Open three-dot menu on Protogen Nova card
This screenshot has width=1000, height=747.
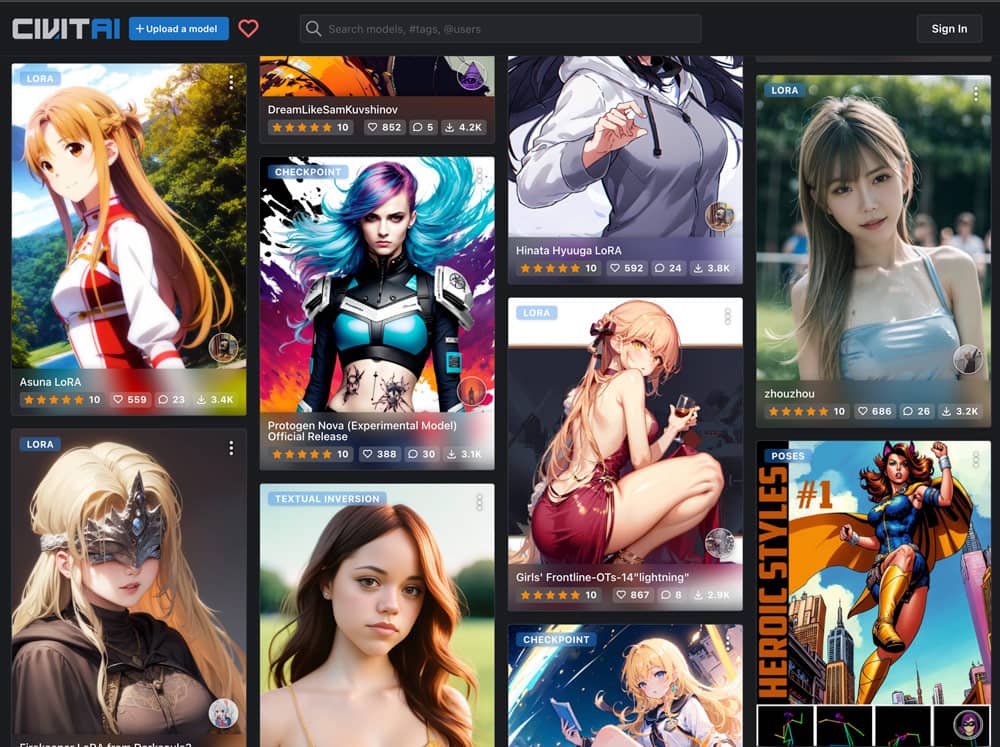pyautogui.click(x=479, y=175)
